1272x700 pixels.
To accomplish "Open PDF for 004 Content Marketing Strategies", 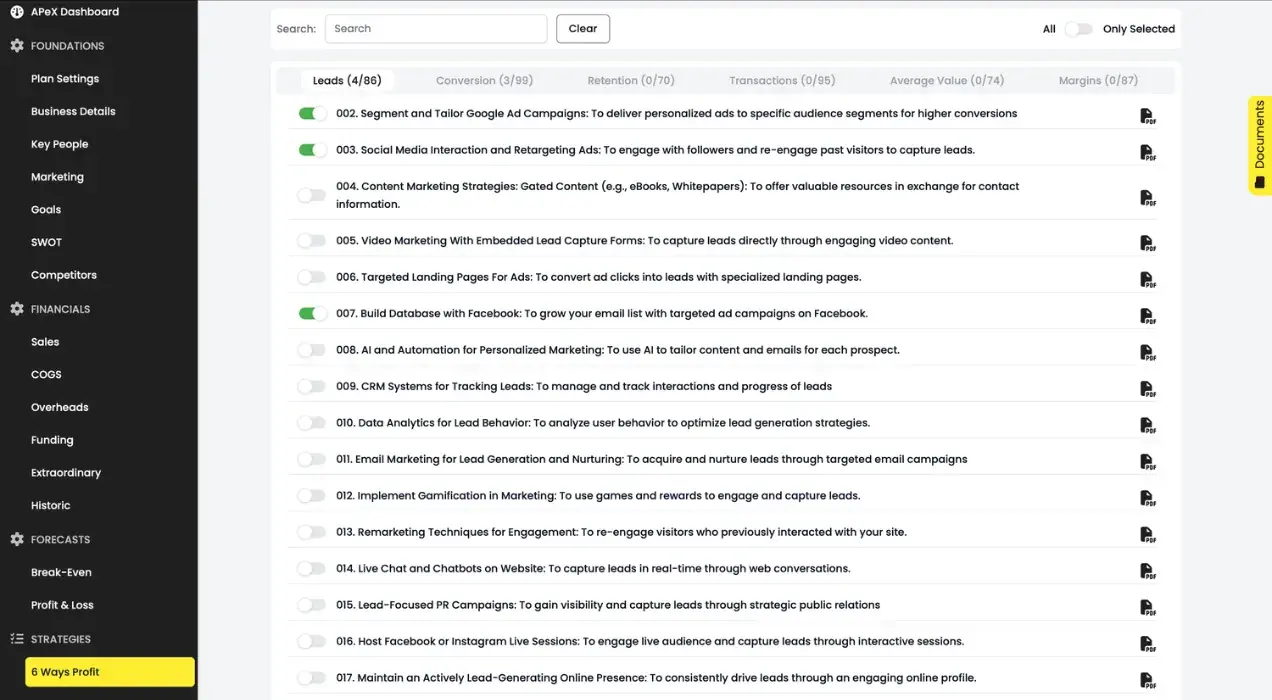I will 1148,198.
